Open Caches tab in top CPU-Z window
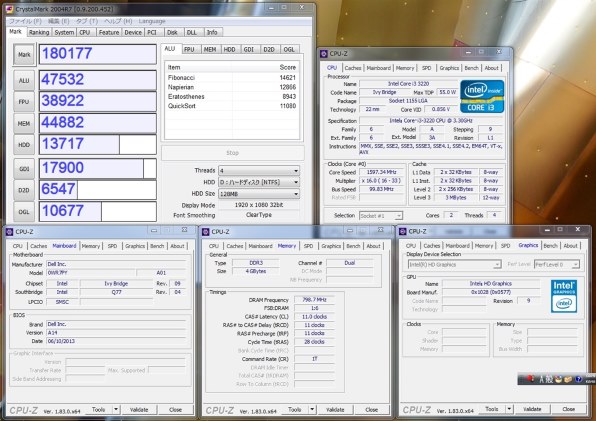Screen dimensions: 596x421 pos(353,68)
